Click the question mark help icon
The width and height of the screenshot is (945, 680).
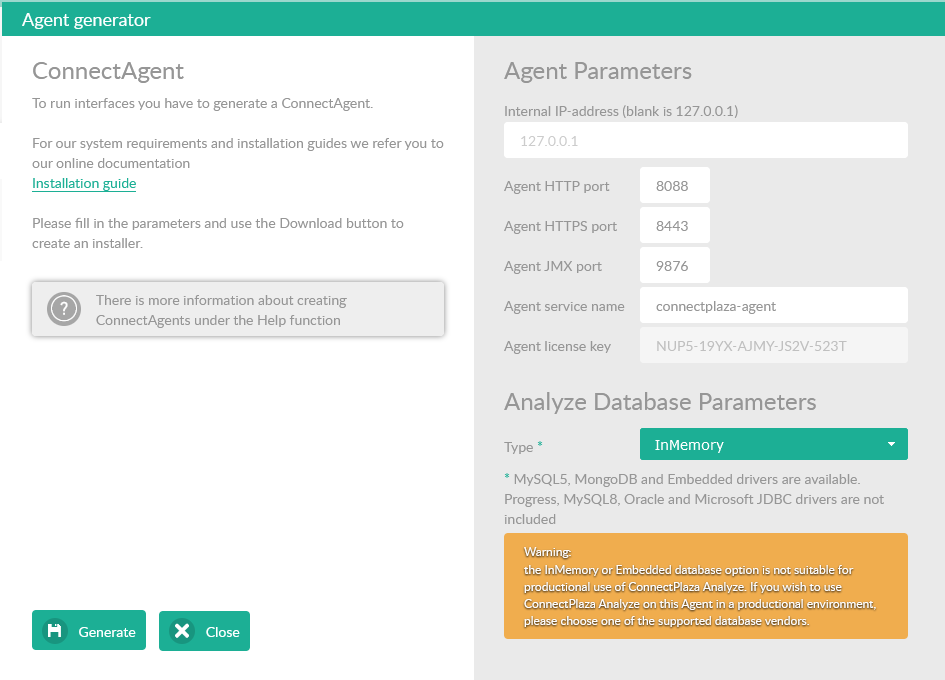coord(64,309)
